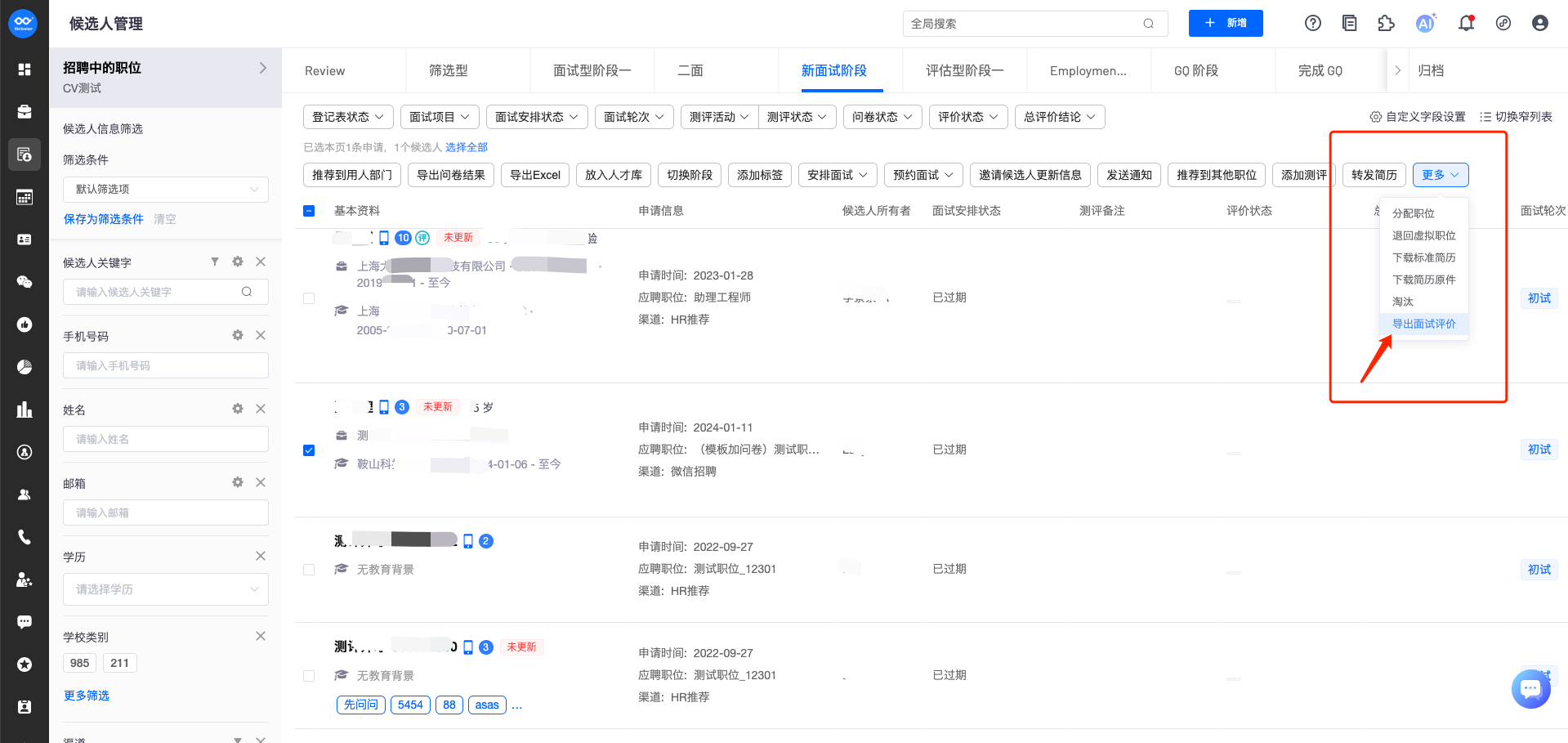This screenshot has width=1568, height=743.
Task: Toggle the select-all checkbox in table header
Action: coord(309,211)
